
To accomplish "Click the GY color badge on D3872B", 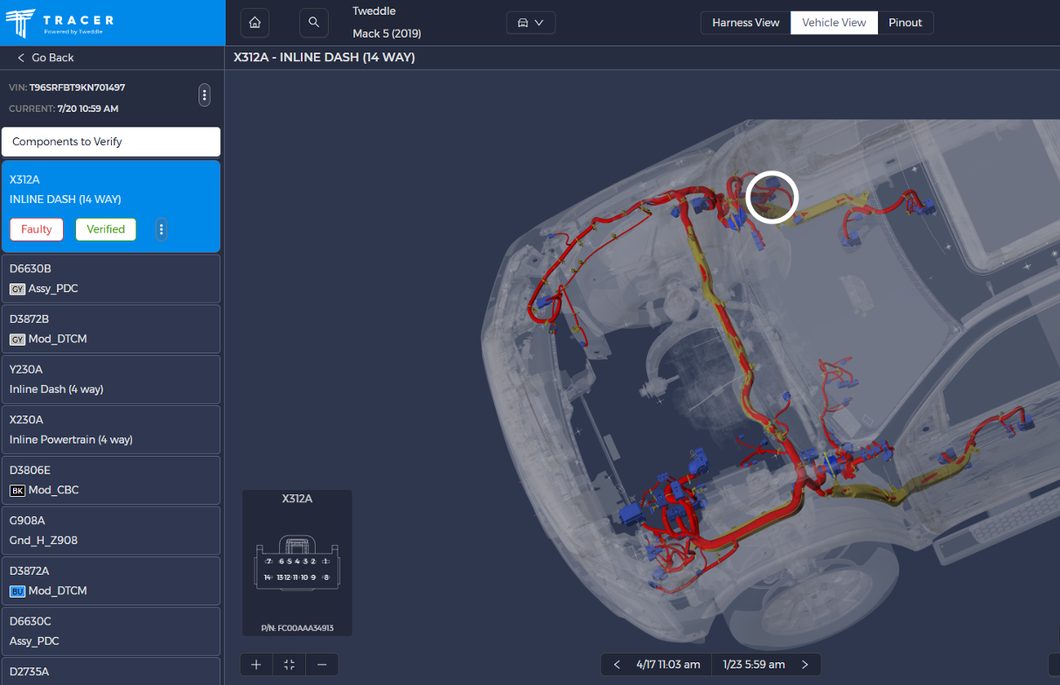I will (18, 339).
